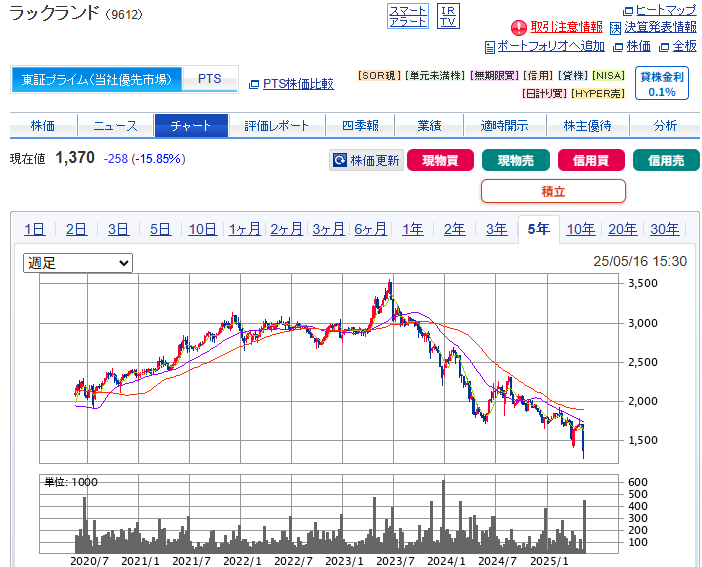Click the chart timestamp 25/05/16 15:30
This screenshot has width=702, height=567.
pos(640,261)
